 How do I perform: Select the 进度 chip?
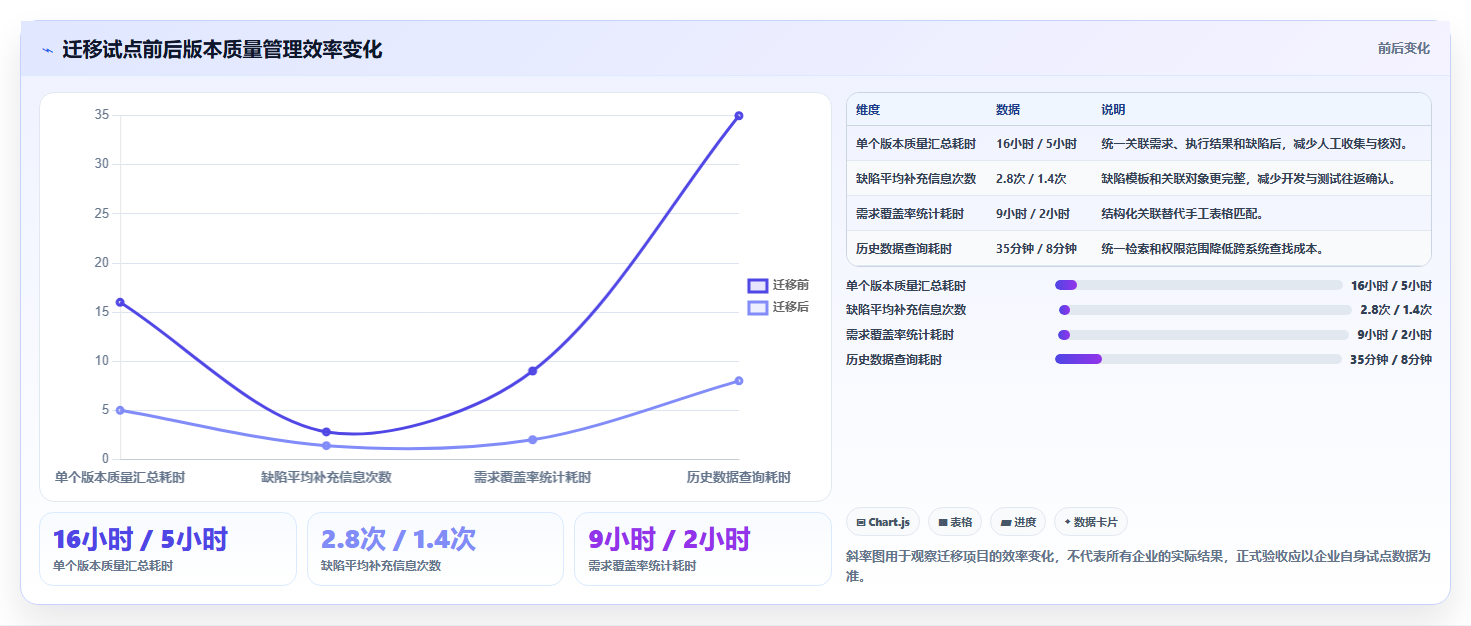[1018, 522]
